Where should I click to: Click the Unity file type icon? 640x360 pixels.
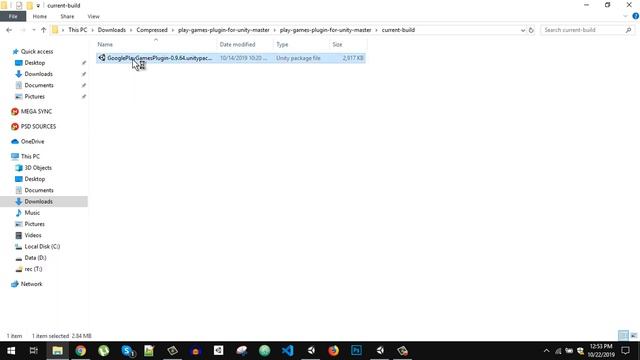102,58
